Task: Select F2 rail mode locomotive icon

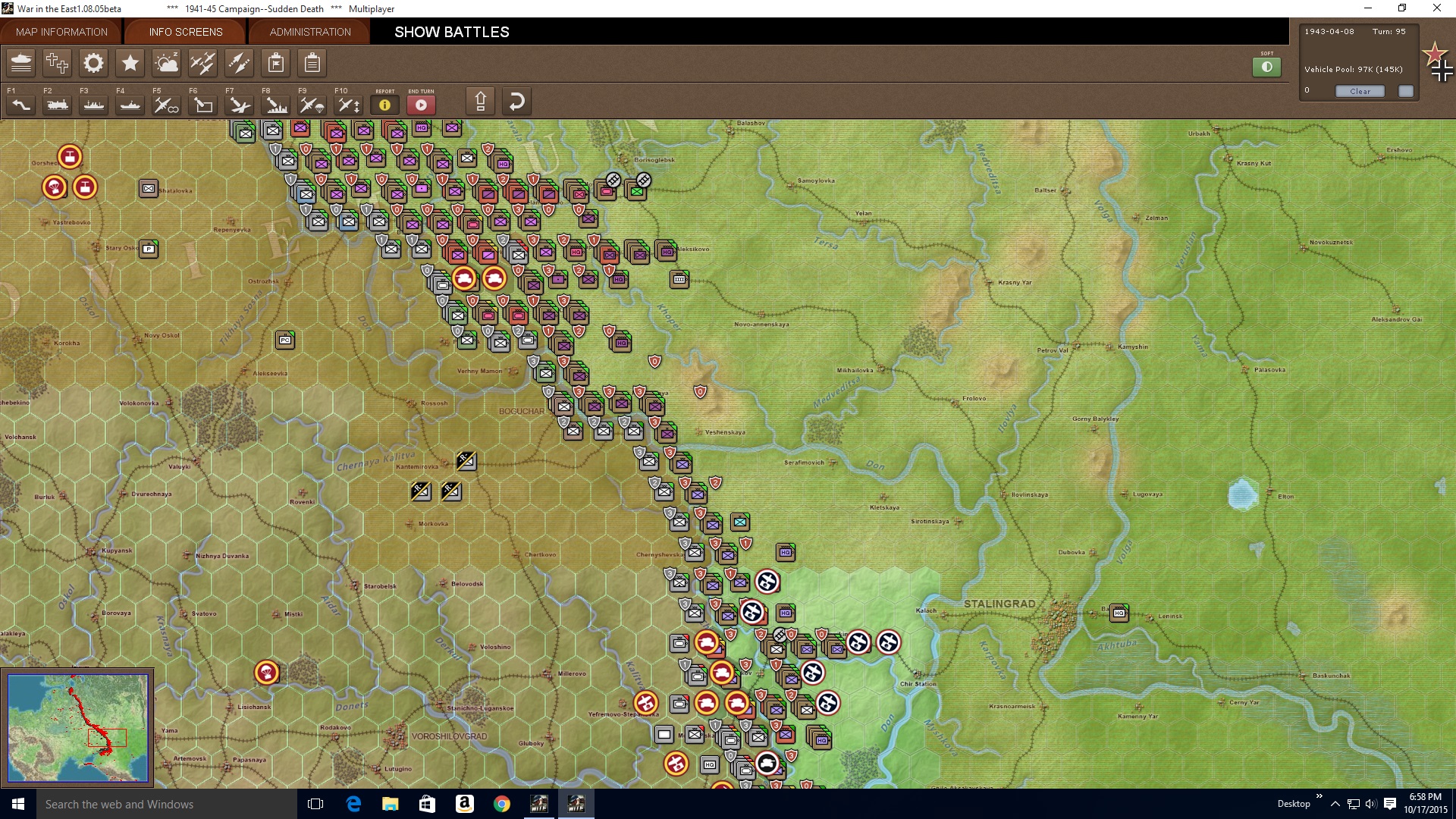Action: click(58, 105)
